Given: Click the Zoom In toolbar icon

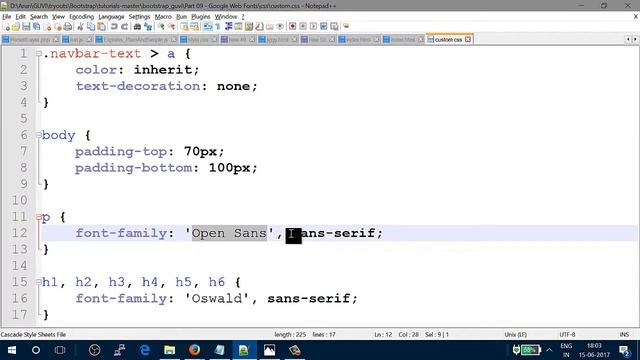Looking at the screenshot, I should point(162,27).
